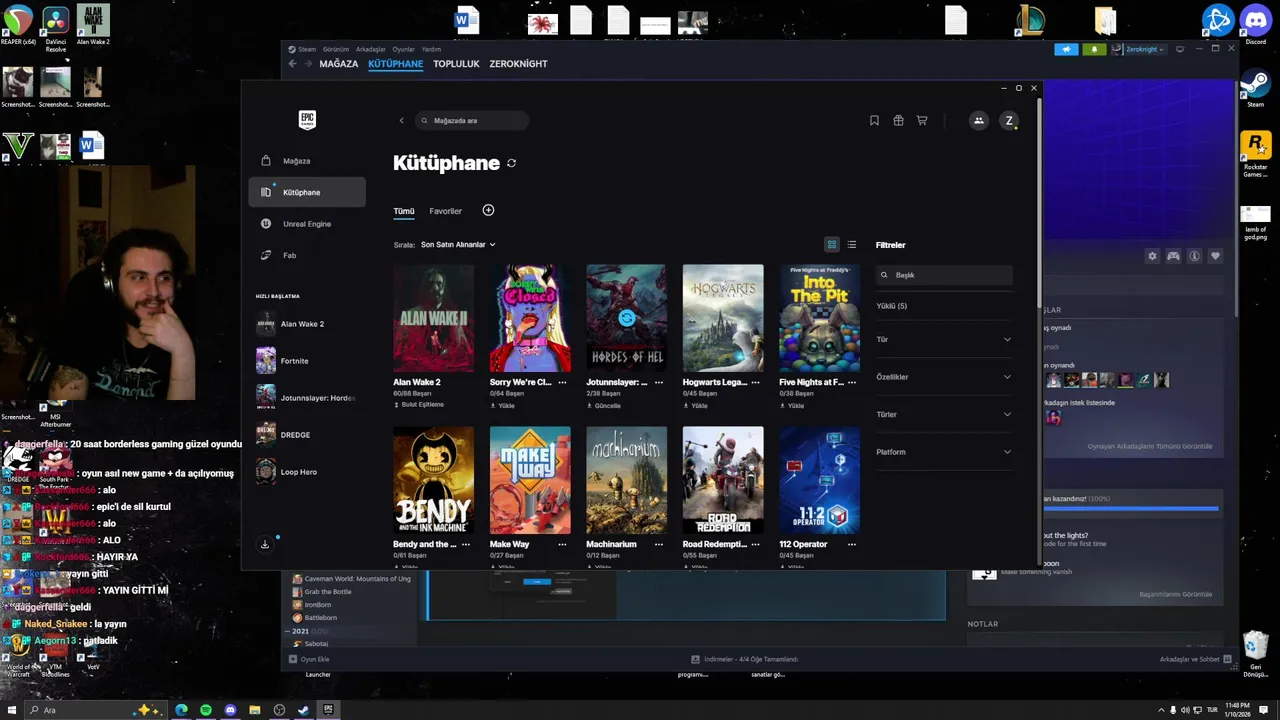Open Mağaza in Epic sidebar

pyautogui.click(x=307, y=161)
